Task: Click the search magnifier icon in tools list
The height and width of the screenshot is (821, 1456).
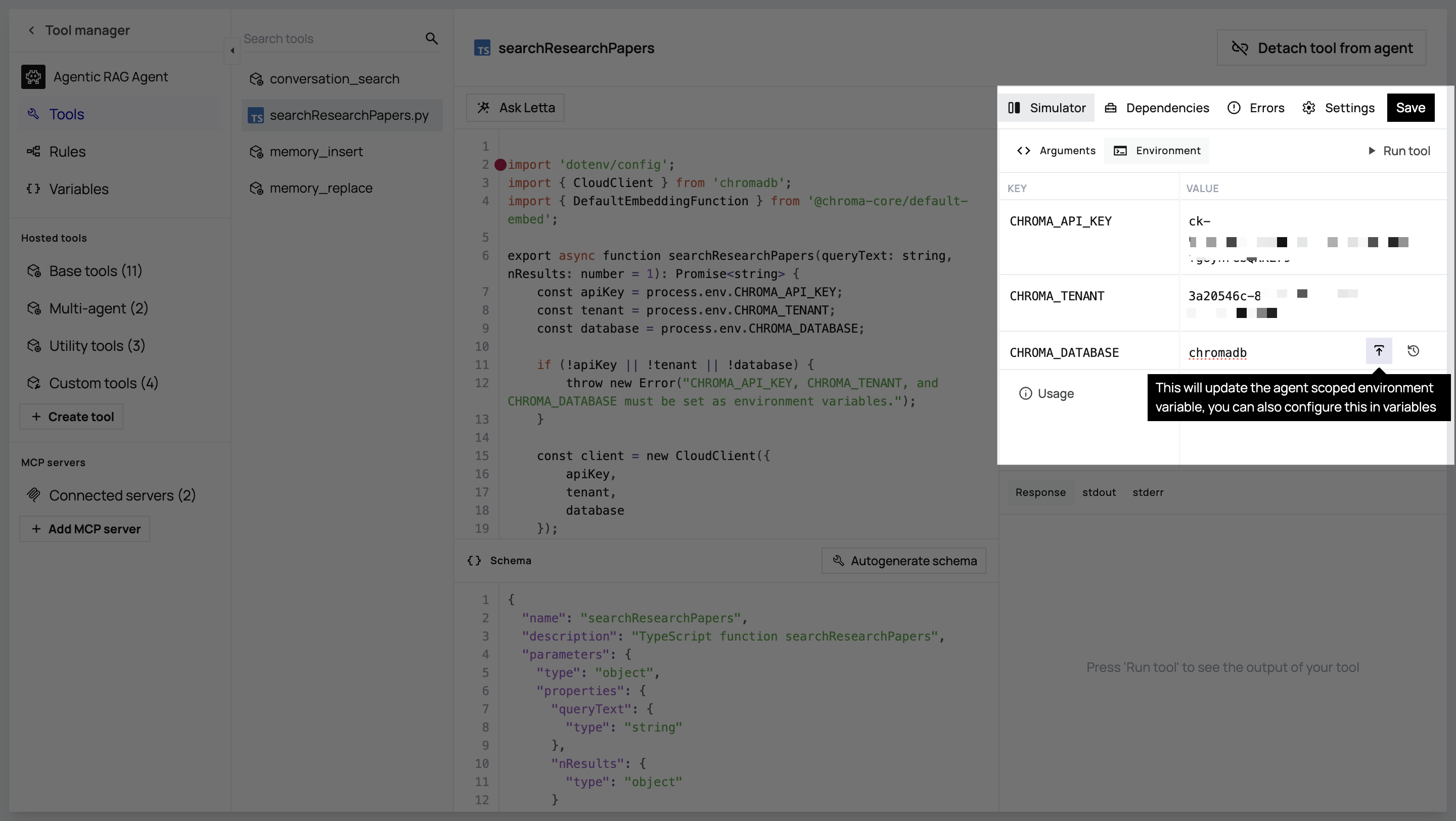Action: tap(431, 38)
